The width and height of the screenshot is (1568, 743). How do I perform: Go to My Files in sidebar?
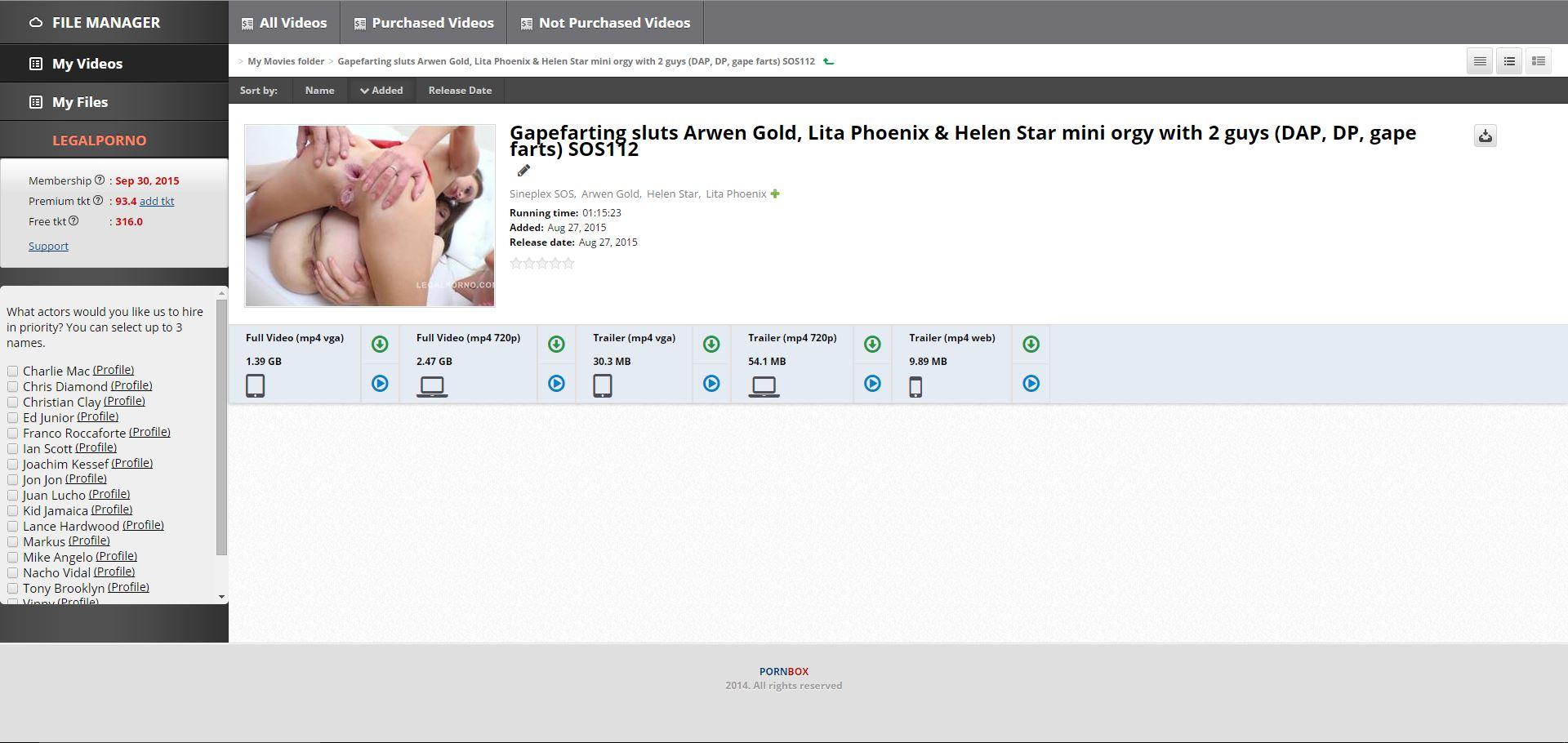click(x=80, y=102)
